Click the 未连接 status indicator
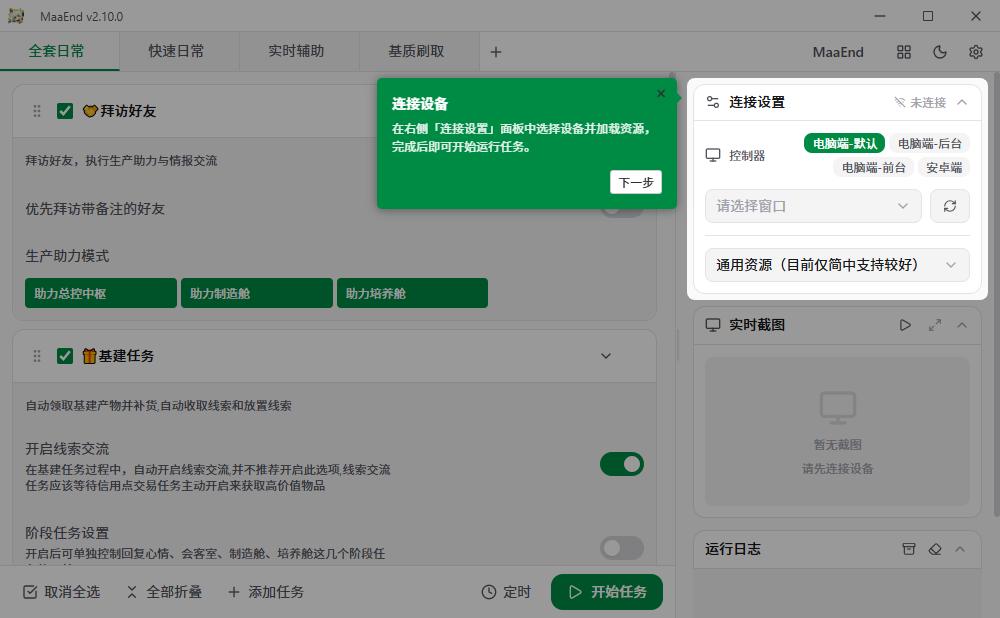This screenshot has height=618, width=1000. 920,102
